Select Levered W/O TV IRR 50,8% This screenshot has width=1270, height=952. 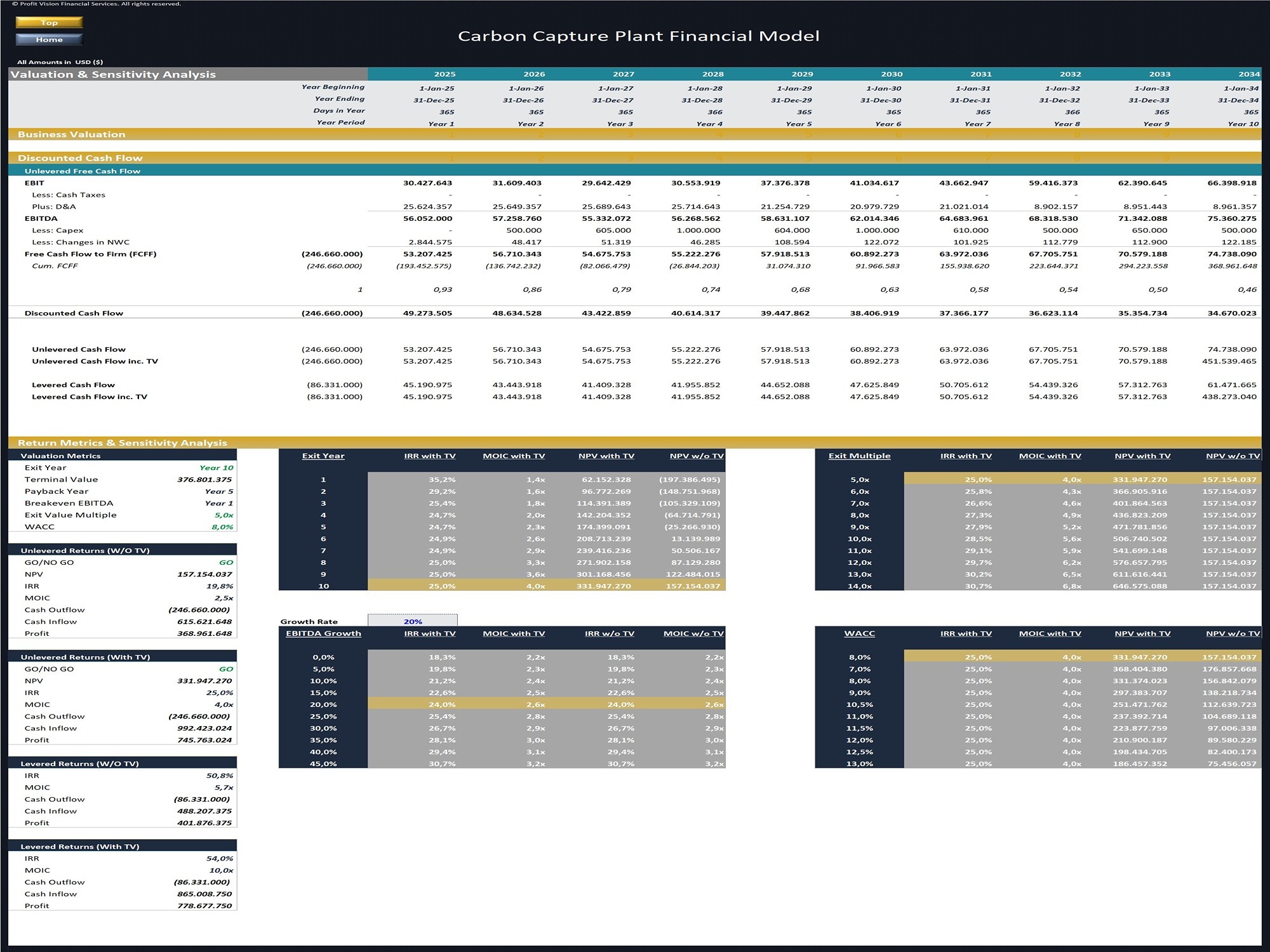[220, 776]
